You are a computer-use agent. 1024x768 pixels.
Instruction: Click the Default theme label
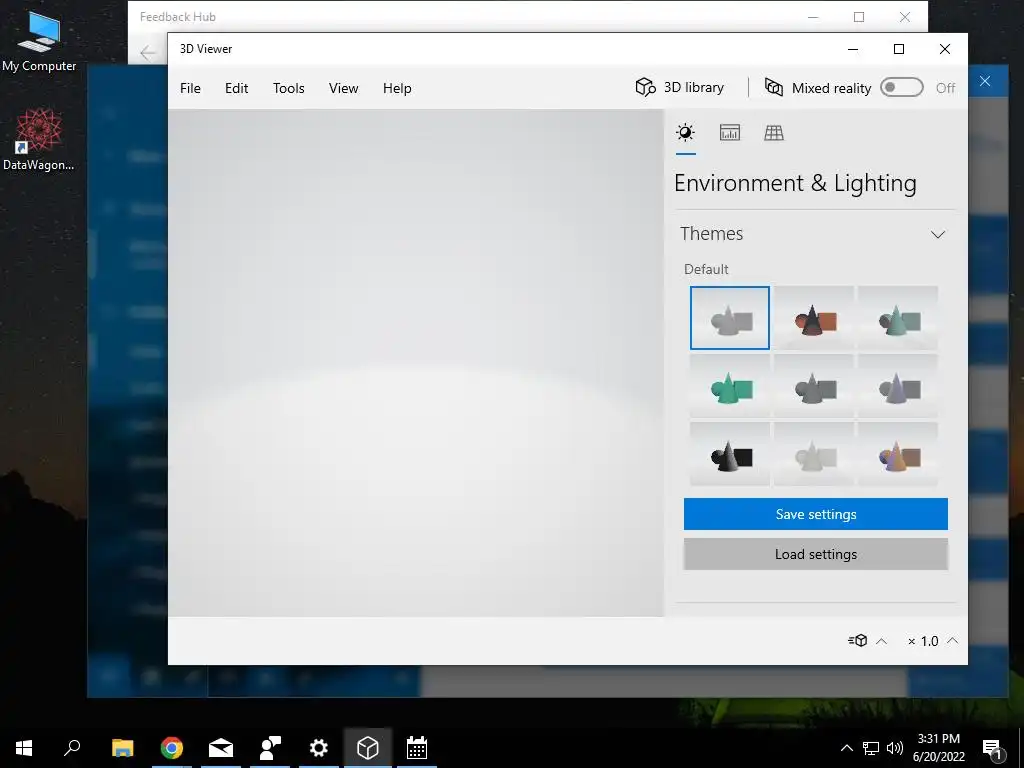pyautogui.click(x=706, y=269)
